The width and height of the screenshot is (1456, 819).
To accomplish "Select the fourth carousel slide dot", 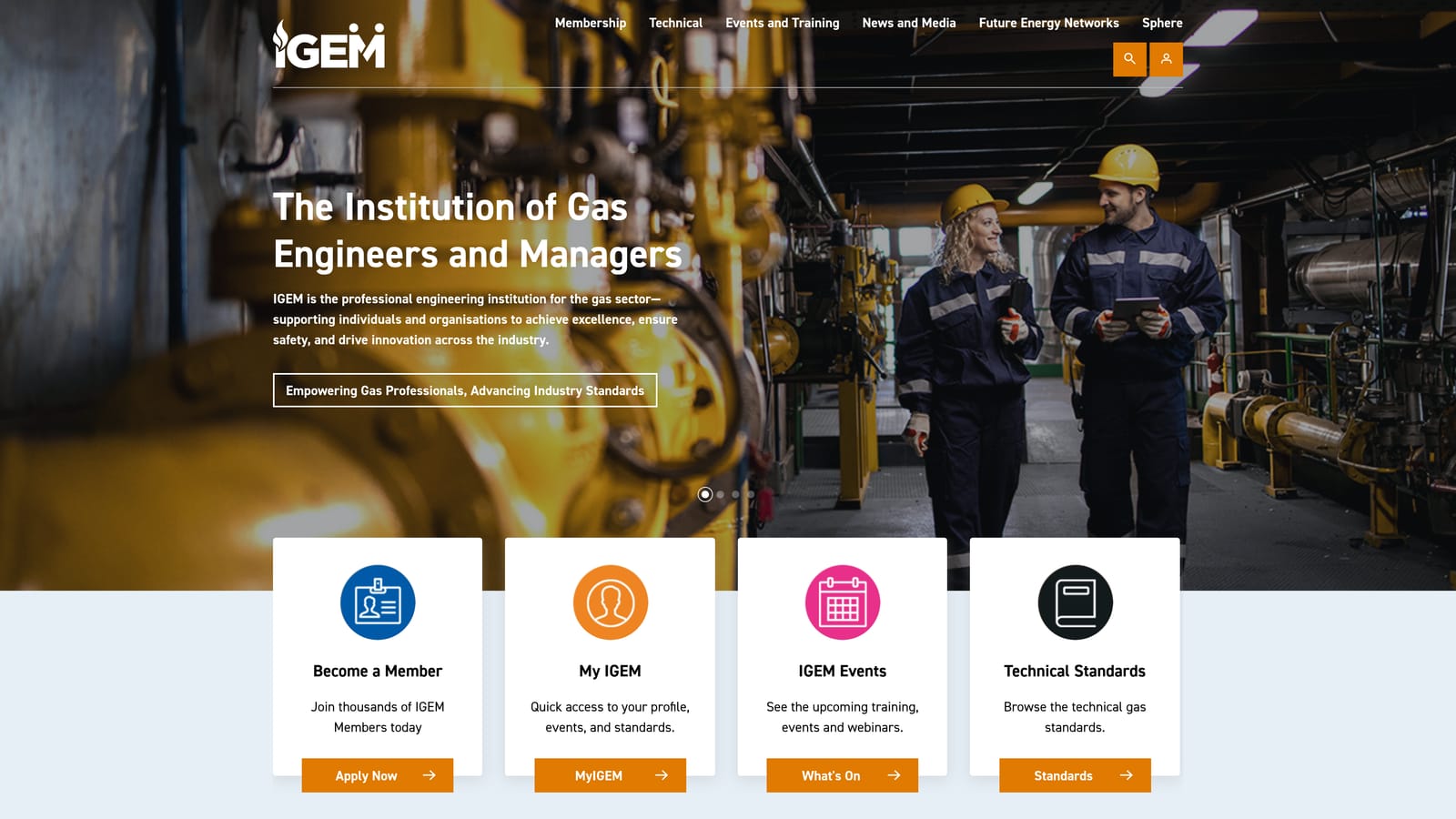I will [751, 494].
